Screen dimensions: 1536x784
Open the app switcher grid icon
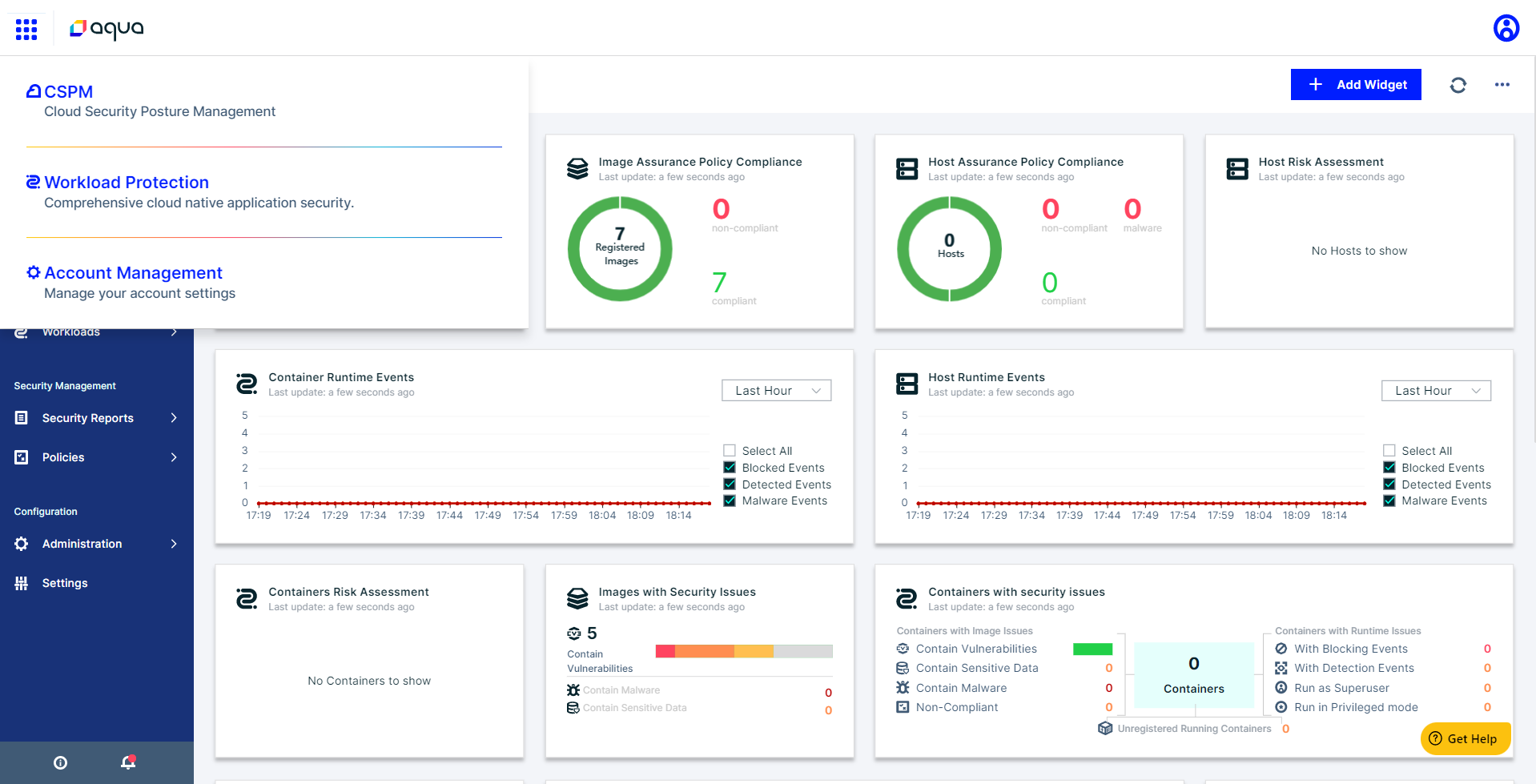26,30
